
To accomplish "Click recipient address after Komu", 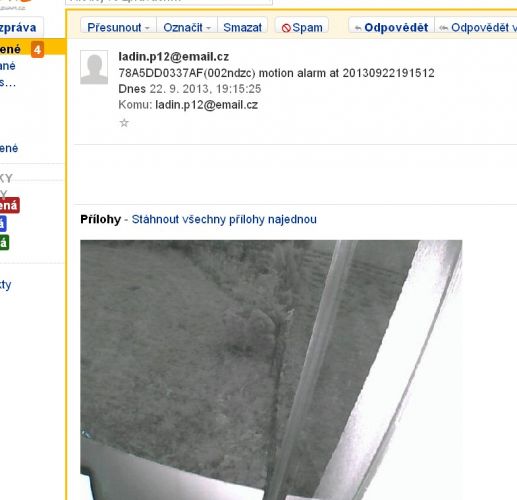I will tap(207, 105).
